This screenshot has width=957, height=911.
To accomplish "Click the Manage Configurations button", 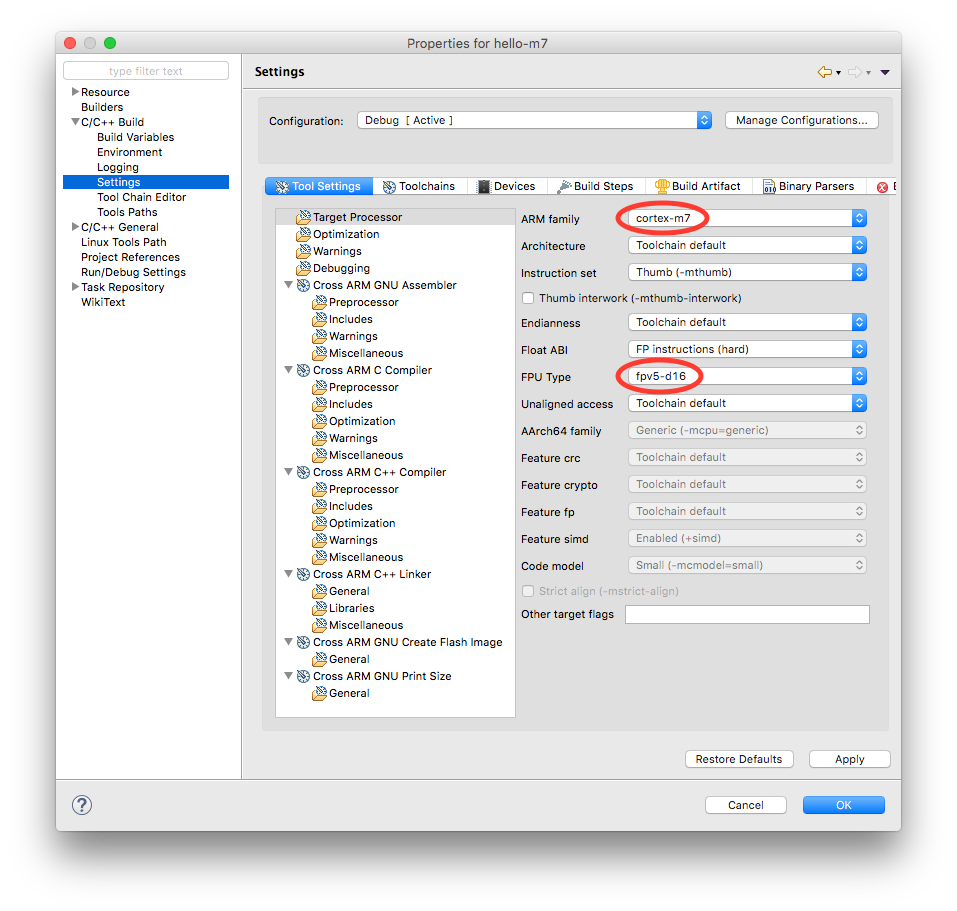I will (801, 120).
